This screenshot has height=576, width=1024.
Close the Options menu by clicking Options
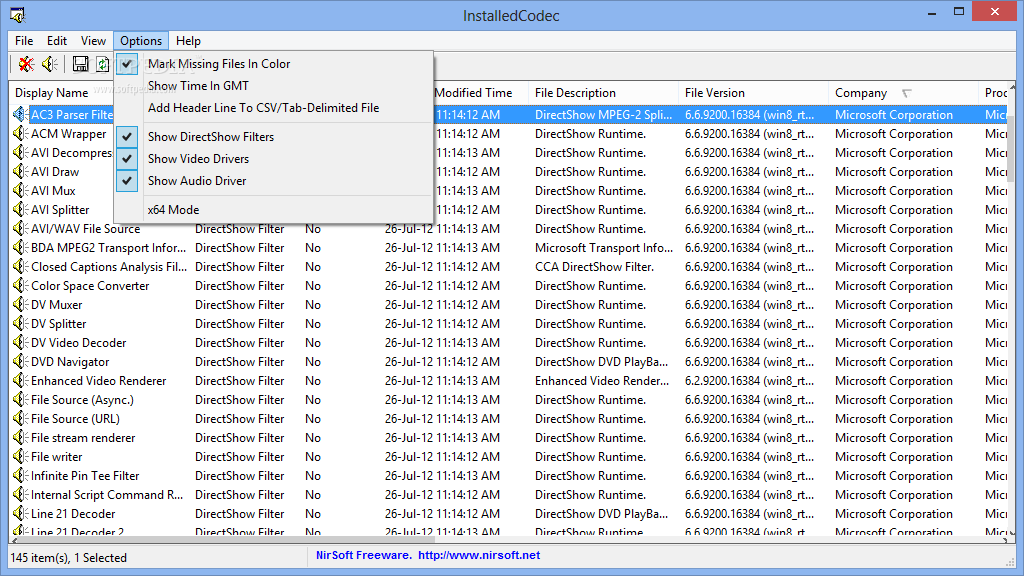pyautogui.click(x=141, y=40)
